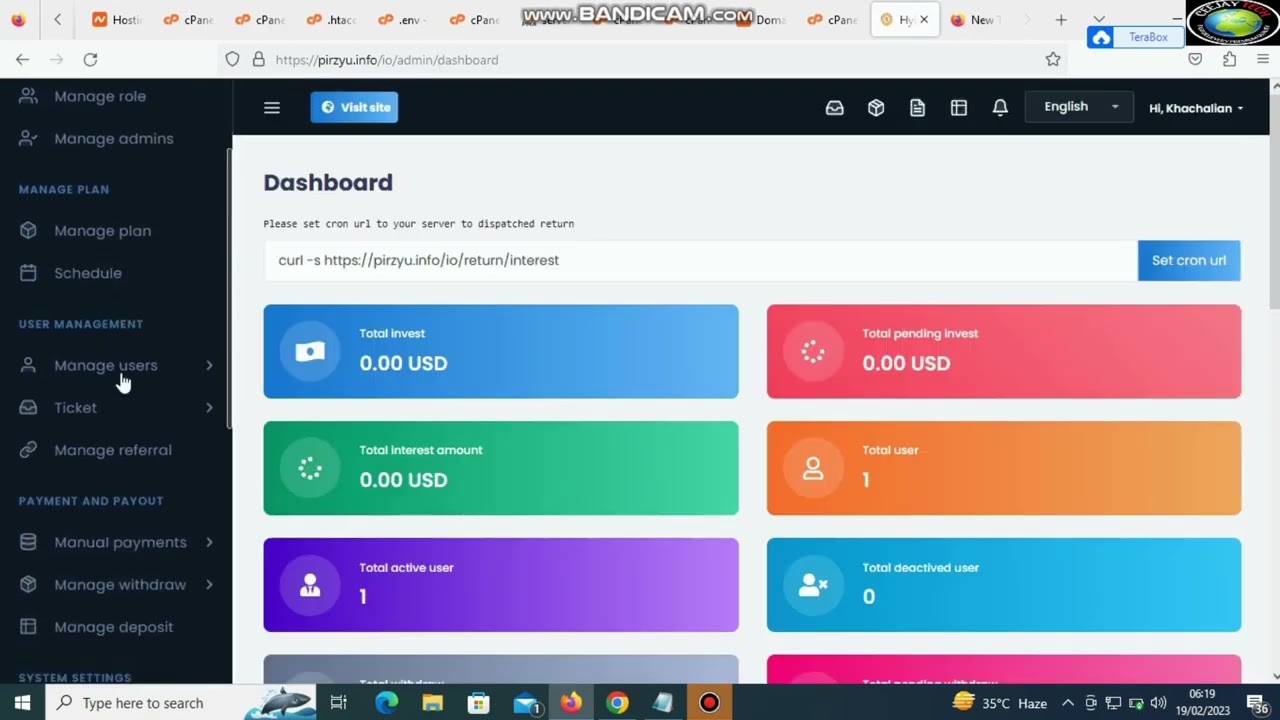Open the English language dropdown

point(1079,107)
